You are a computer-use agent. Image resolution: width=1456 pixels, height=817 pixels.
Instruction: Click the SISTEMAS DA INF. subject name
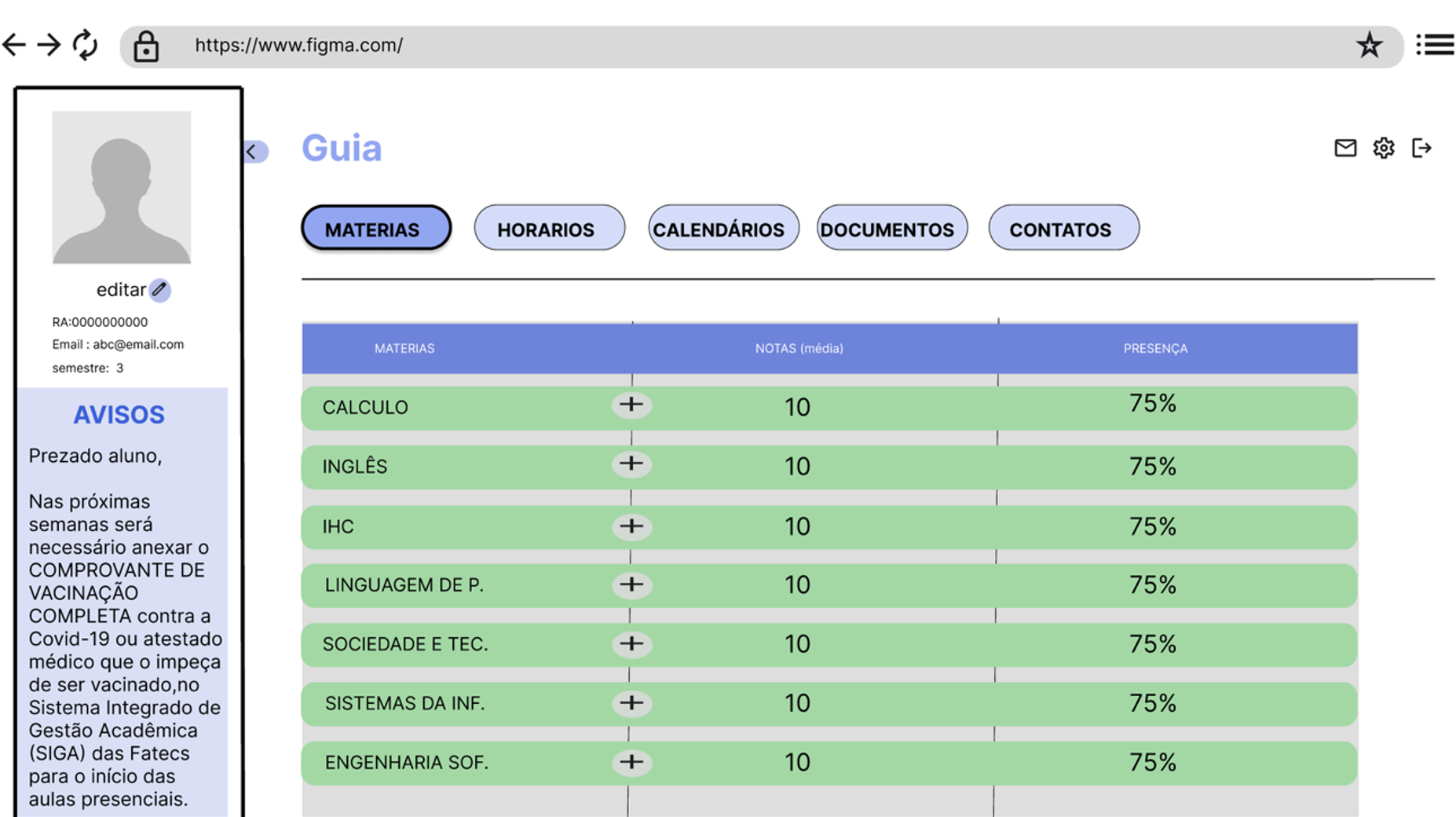pos(405,703)
